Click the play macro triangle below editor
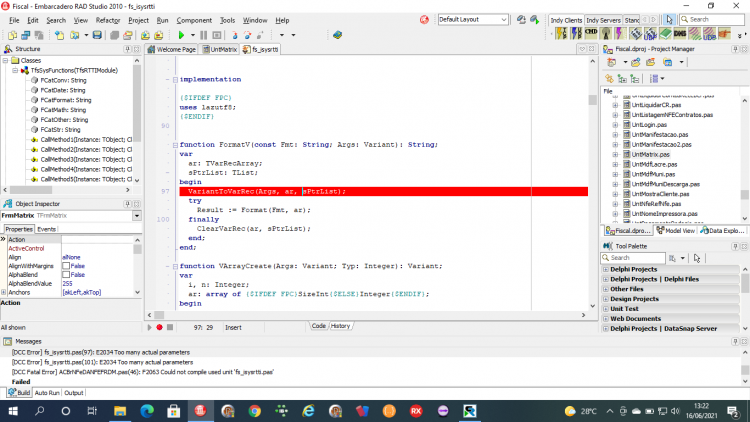Screen dimensions: 750x422 coord(149,327)
